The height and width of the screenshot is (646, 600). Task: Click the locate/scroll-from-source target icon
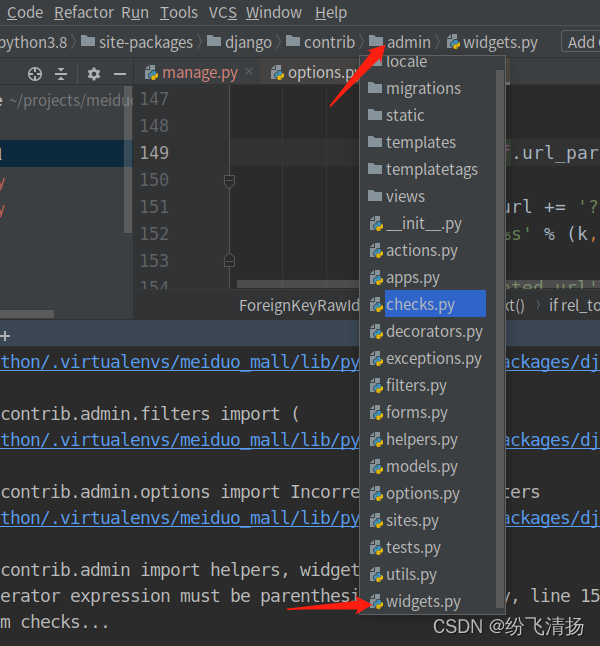pyautogui.click(x=35, y=74)
